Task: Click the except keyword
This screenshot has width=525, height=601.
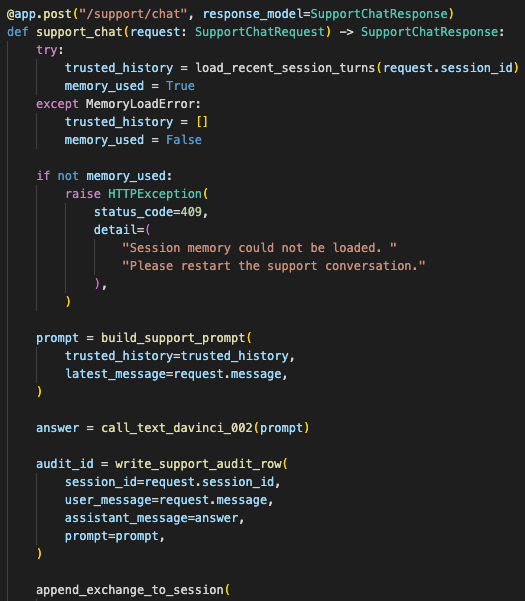Action: [57, 104]
